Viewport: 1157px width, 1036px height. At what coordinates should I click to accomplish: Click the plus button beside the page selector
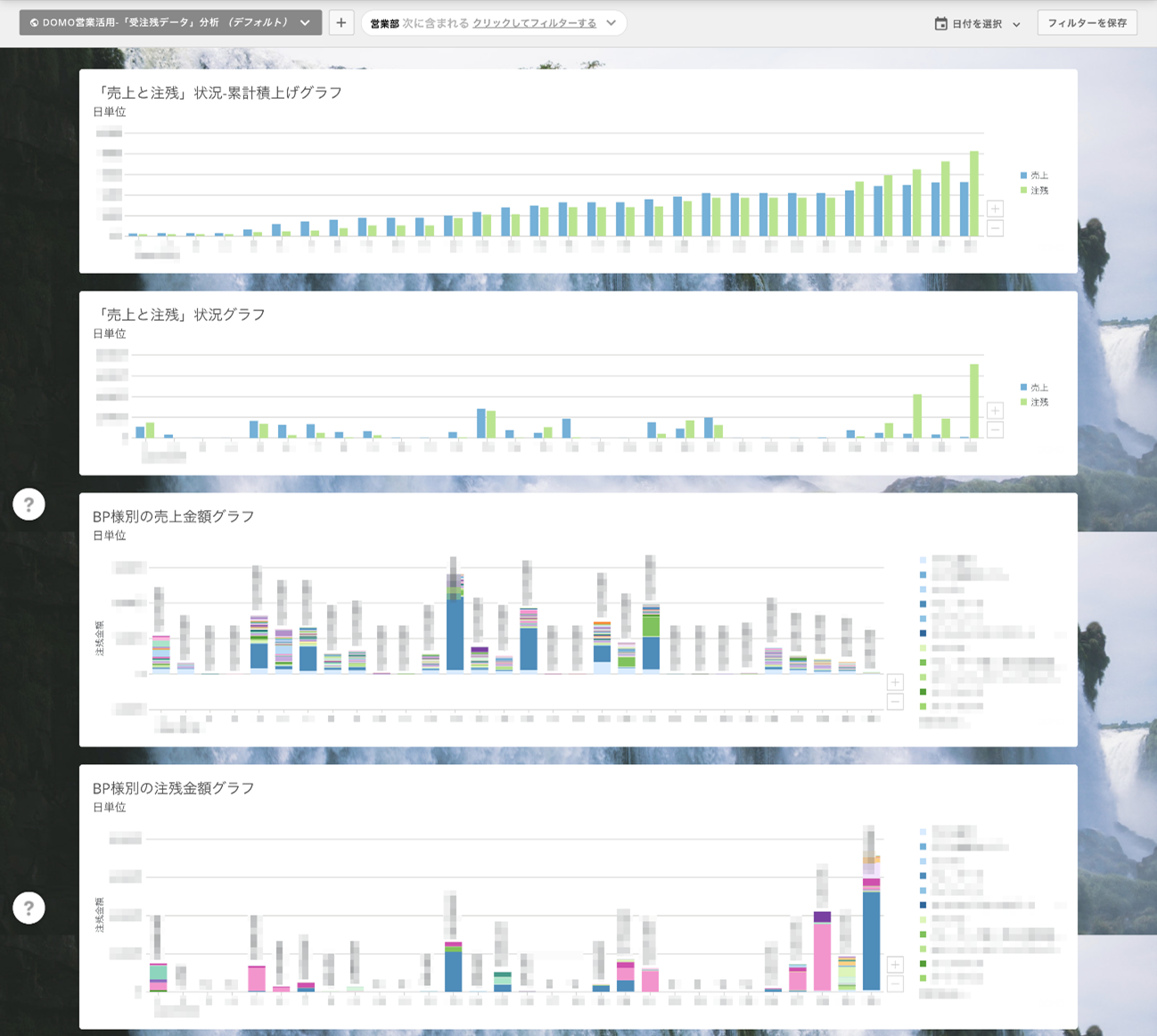341,23
